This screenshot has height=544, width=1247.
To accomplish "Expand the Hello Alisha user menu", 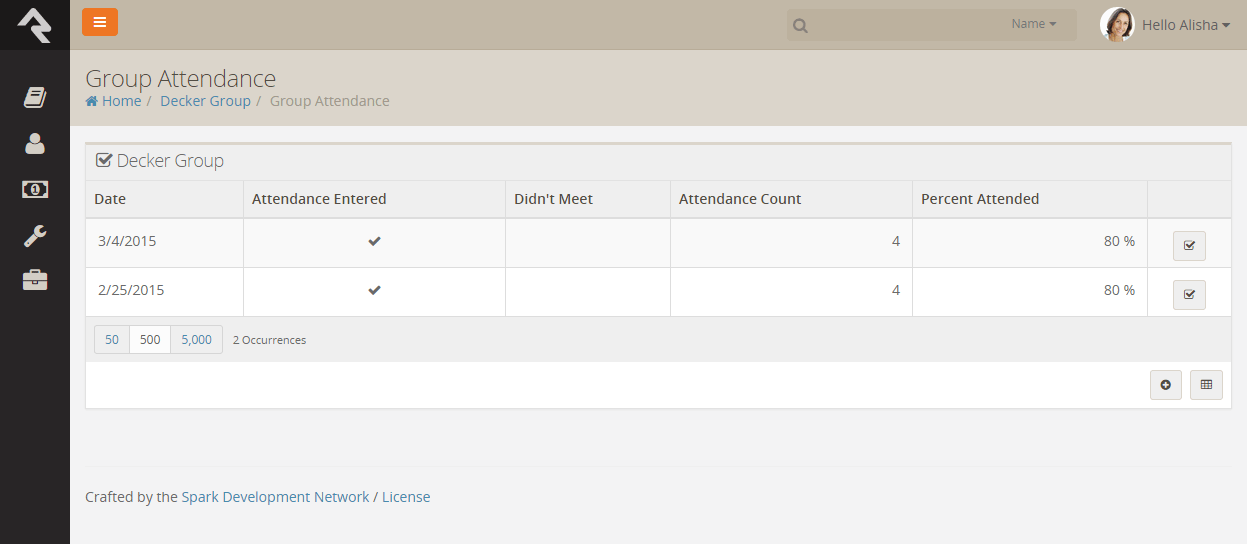I will [1186, 25].
